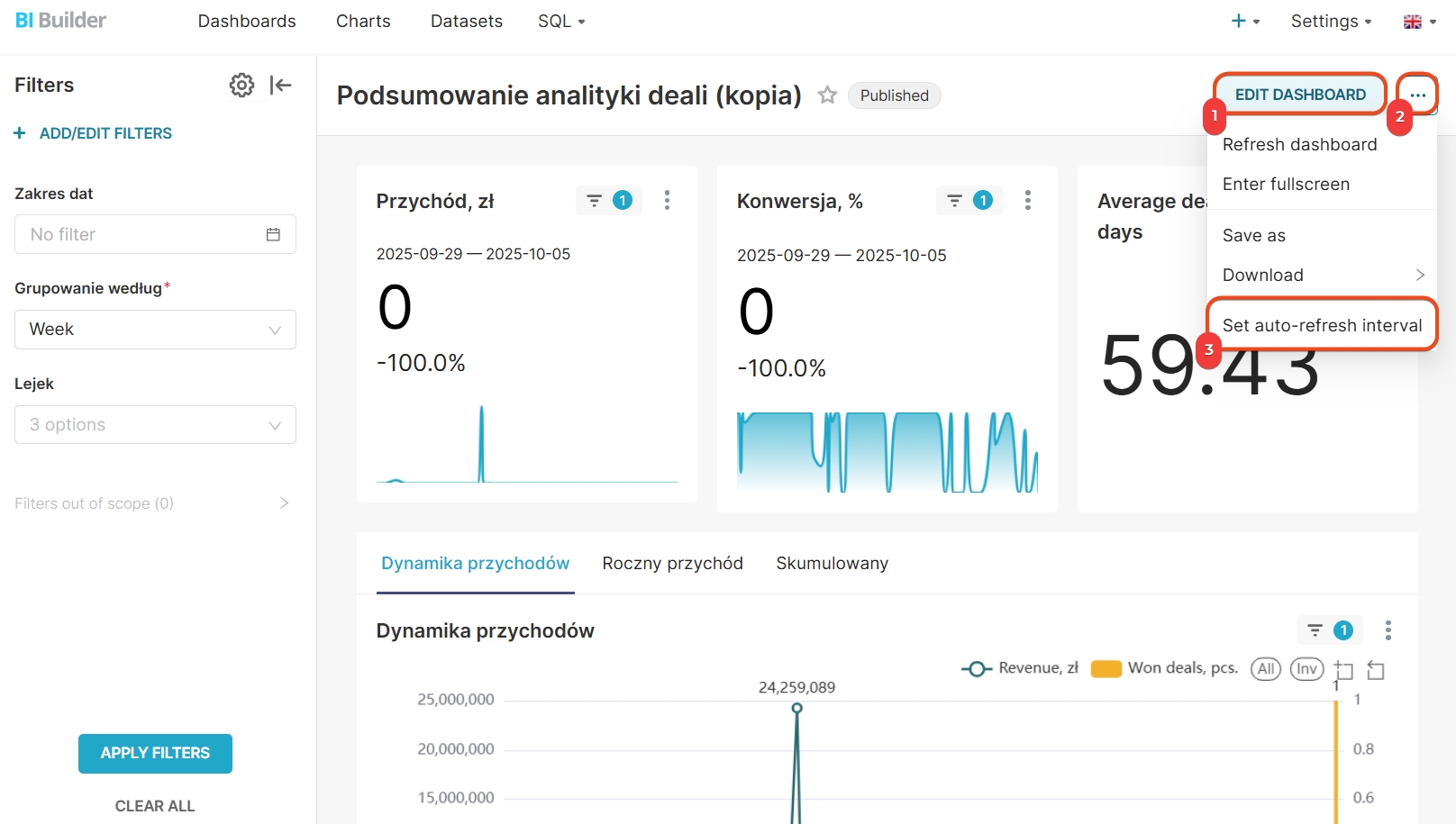Toggle Revenue series in legend
This screenshot has height=824, width=1456.
pyautogui.click(x=1020, y=668)
